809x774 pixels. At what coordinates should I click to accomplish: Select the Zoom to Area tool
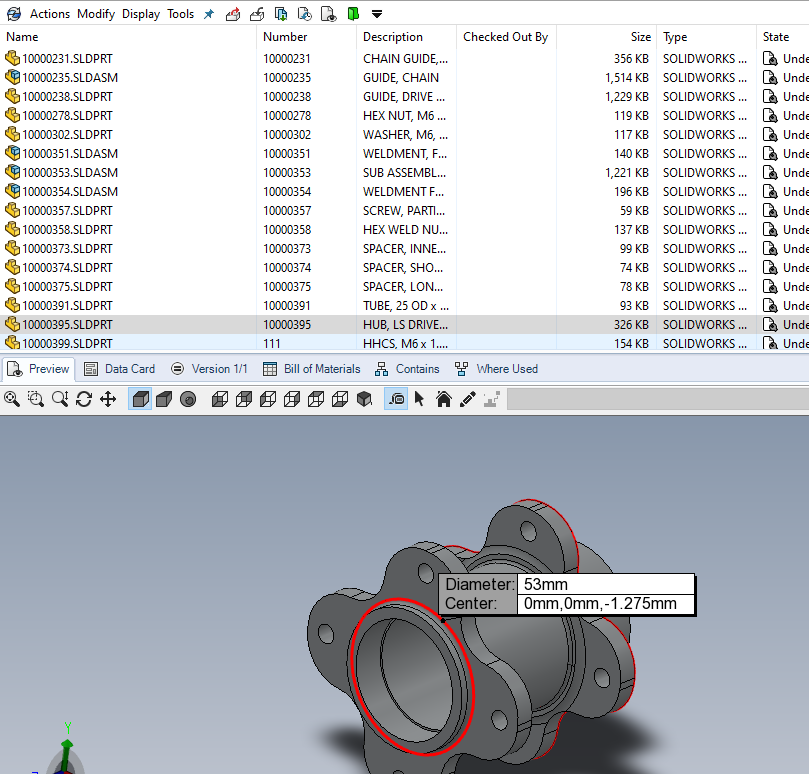pos(36,399)
